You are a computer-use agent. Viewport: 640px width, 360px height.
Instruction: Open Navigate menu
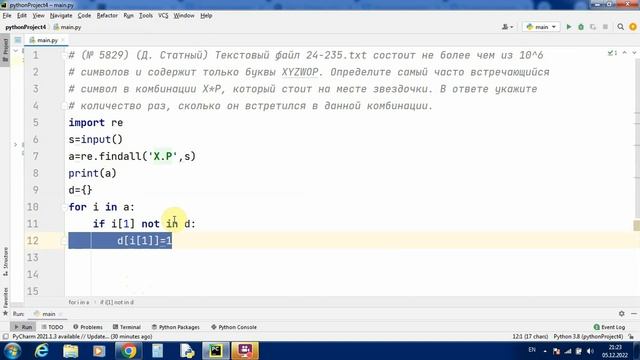click(61, 16)
